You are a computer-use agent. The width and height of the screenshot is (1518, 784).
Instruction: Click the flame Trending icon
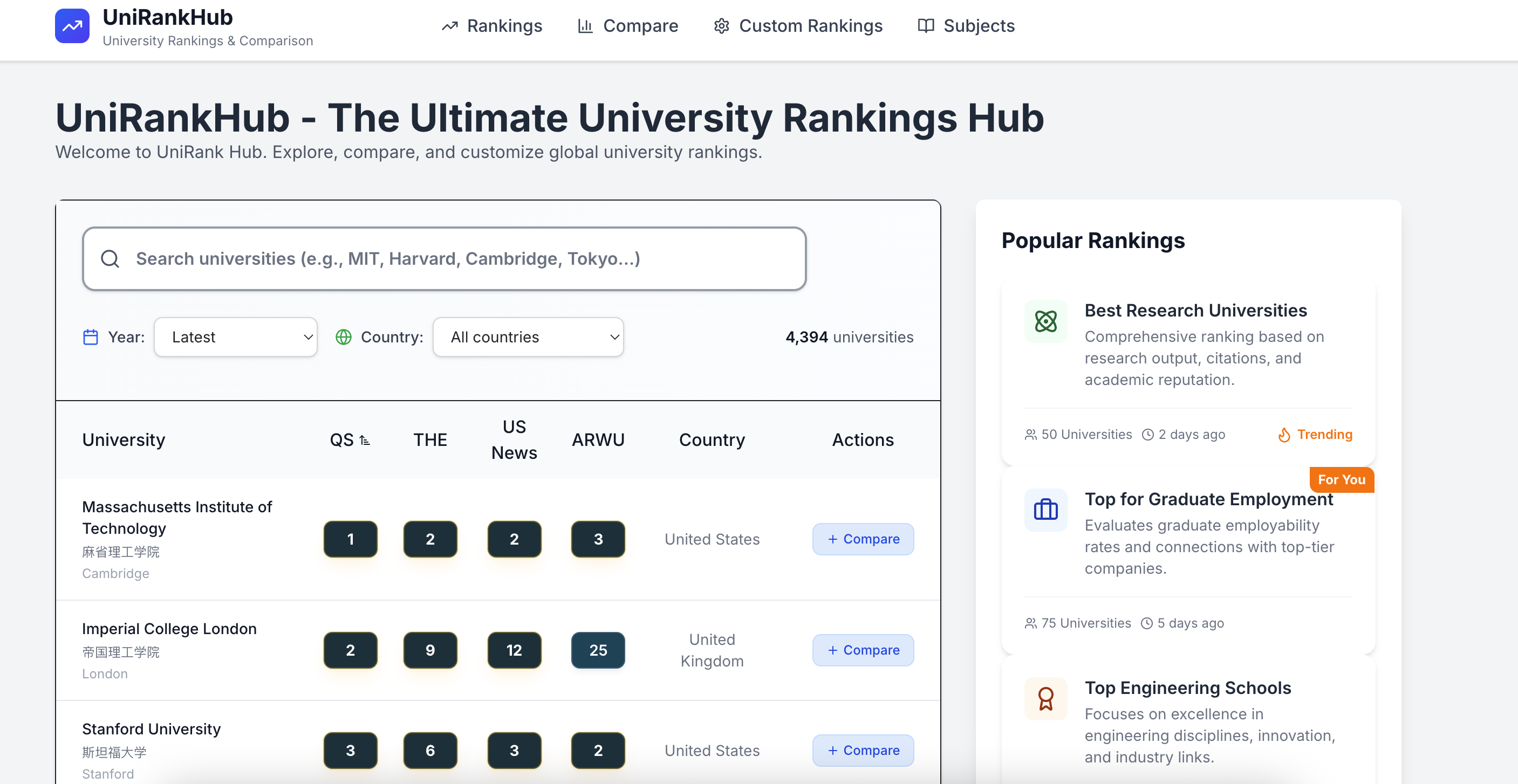pyautogui.click(x=1284, y=435)
